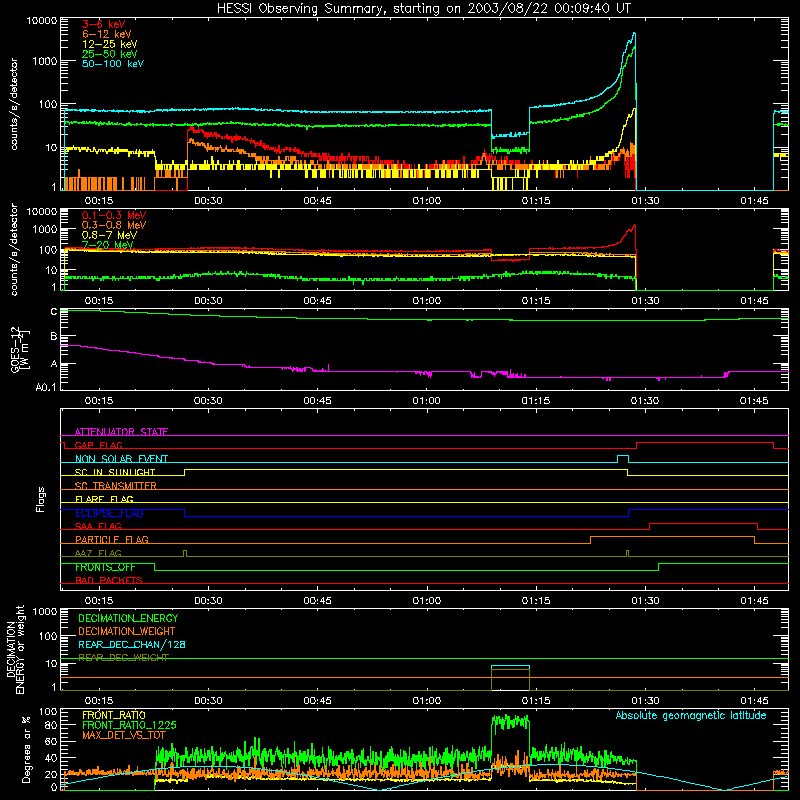Click the Absolute geomagnetic latitude label

pyautogui.click(x=691, y=716)
